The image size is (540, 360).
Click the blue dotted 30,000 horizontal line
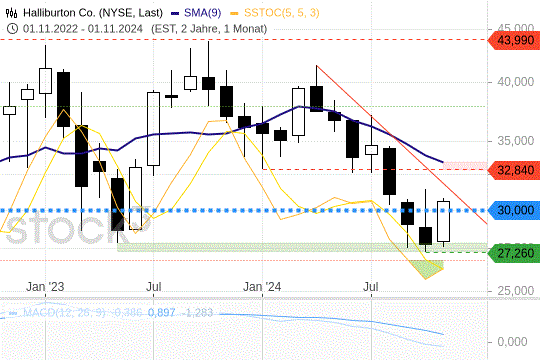tap(243, 210)
